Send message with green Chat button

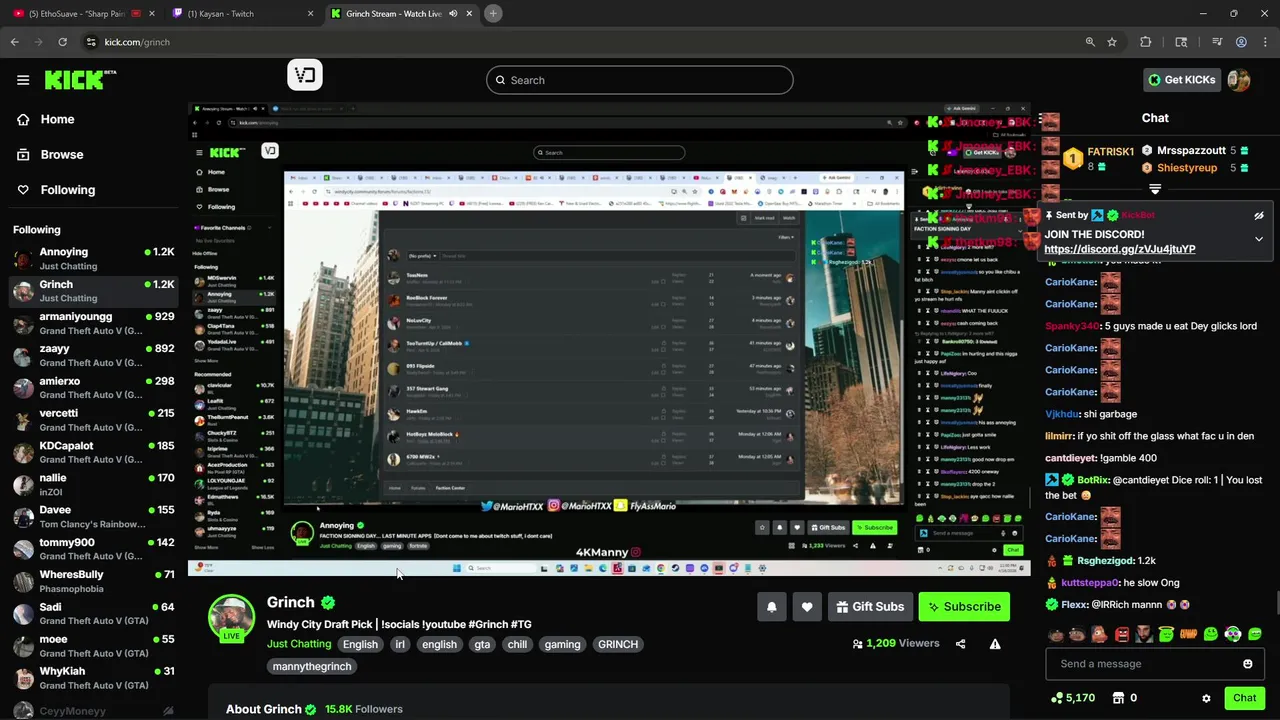click(x=1244, y=698)
